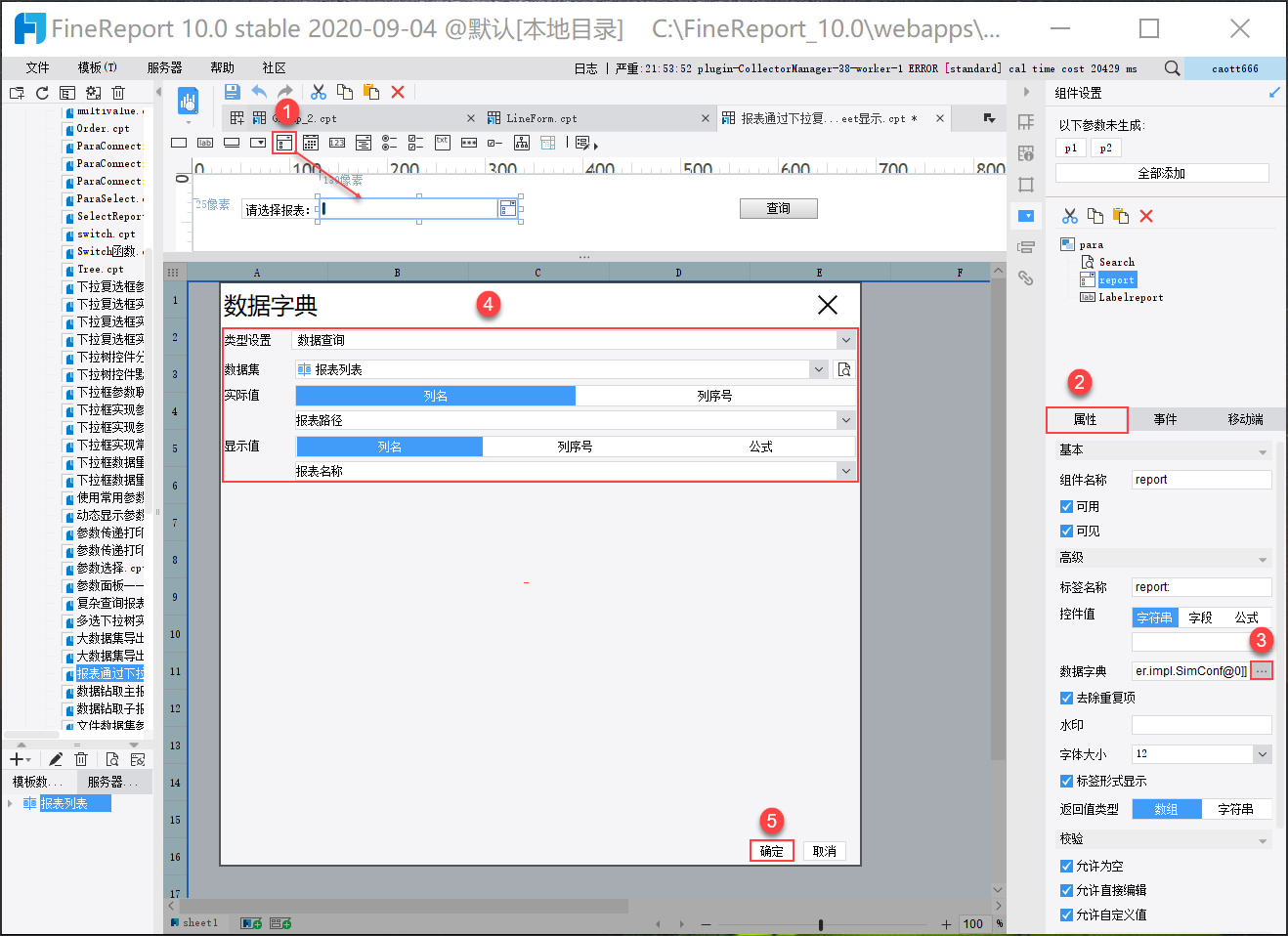Copy selection in the main toolbar
1288x936 pixels.
[345, 92]
